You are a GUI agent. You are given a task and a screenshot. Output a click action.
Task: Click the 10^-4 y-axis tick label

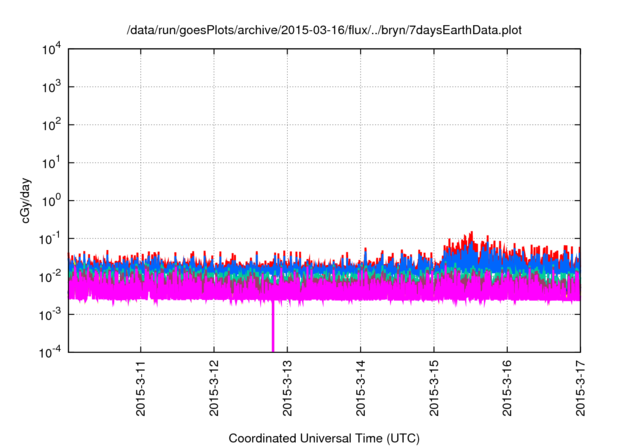click(50, 352)
